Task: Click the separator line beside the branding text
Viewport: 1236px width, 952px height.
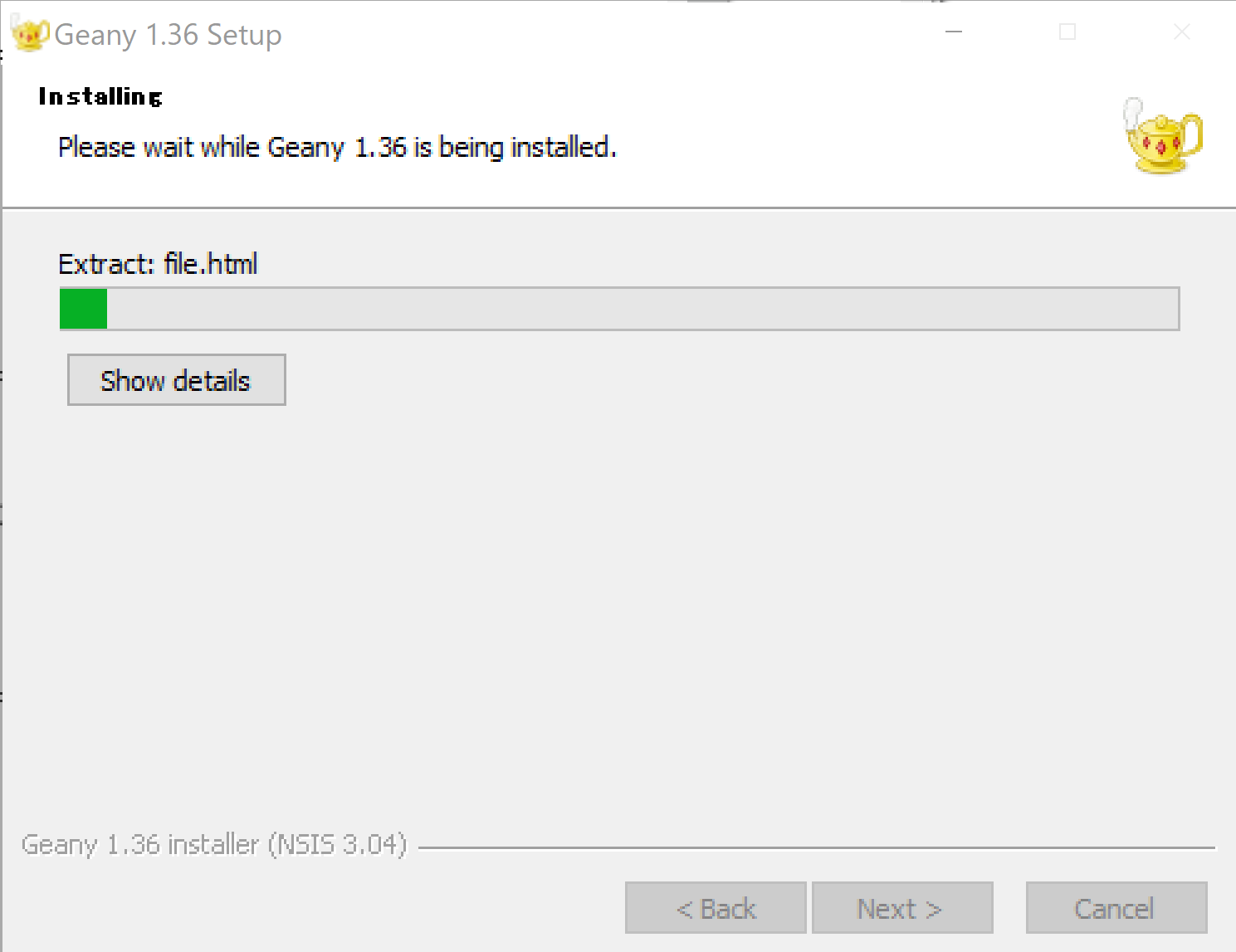Action: click(817, 848)
